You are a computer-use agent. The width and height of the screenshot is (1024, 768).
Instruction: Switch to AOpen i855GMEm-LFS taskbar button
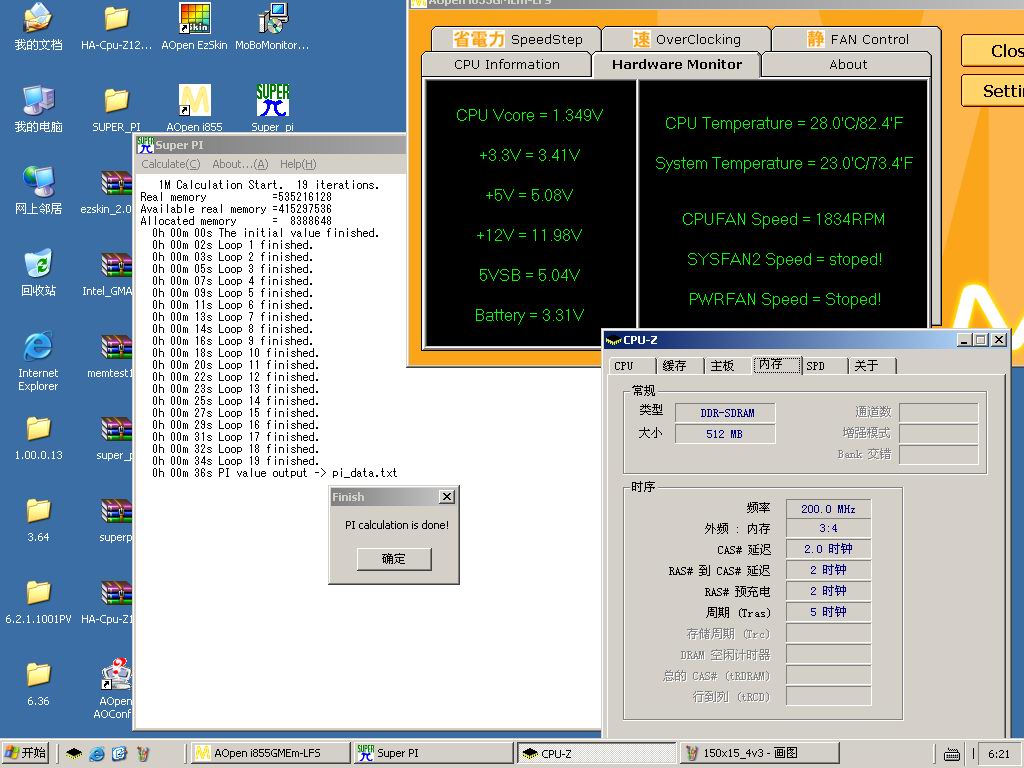[268, 753]
